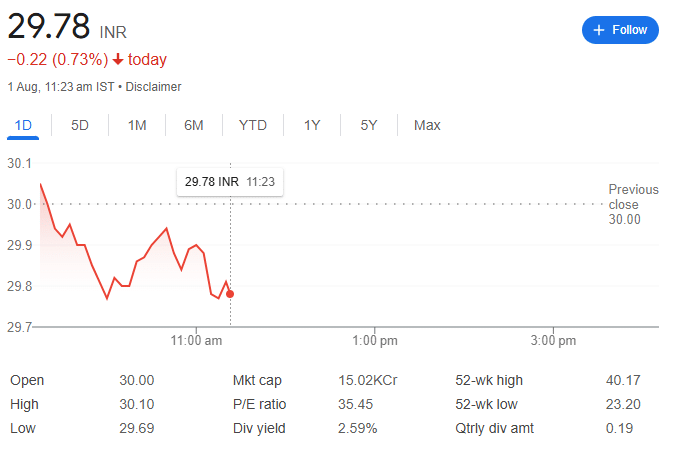The image size is (676, 456).
Task: Click the plus icon on Follow button
Action: (x=598, y=30)
